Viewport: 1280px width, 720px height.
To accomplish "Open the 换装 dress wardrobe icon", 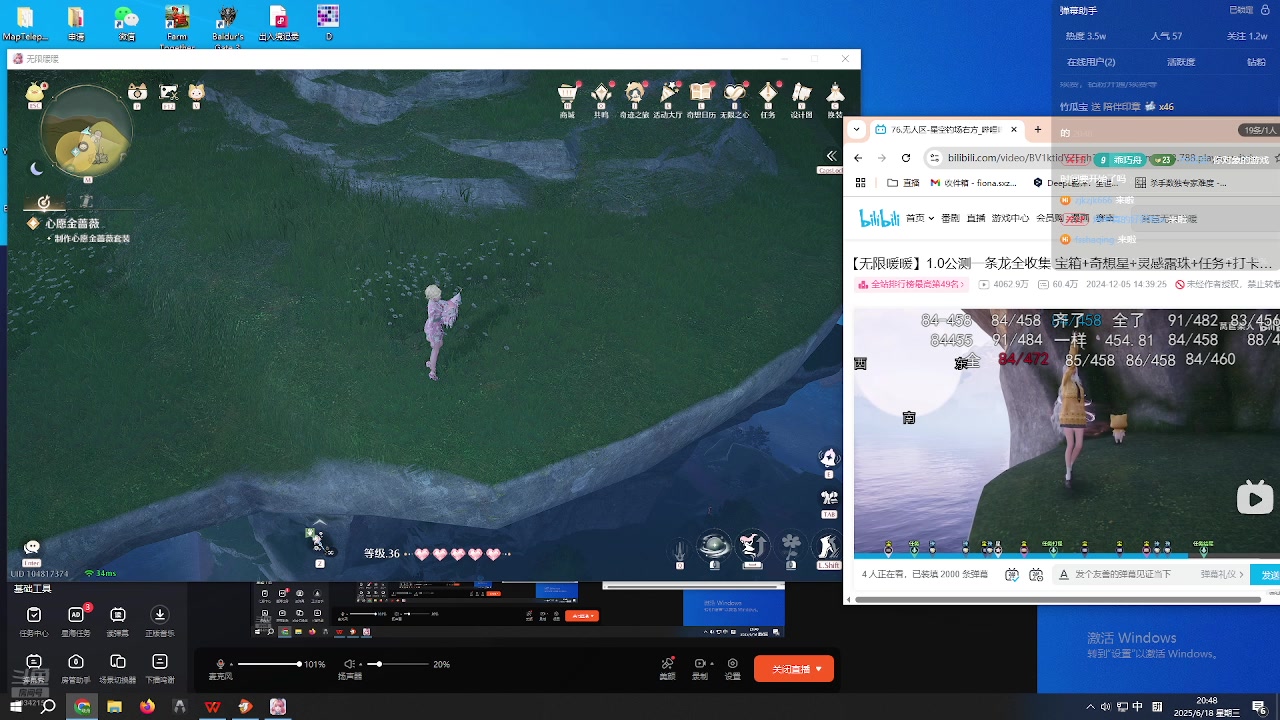I will click(x=835, y=94).
